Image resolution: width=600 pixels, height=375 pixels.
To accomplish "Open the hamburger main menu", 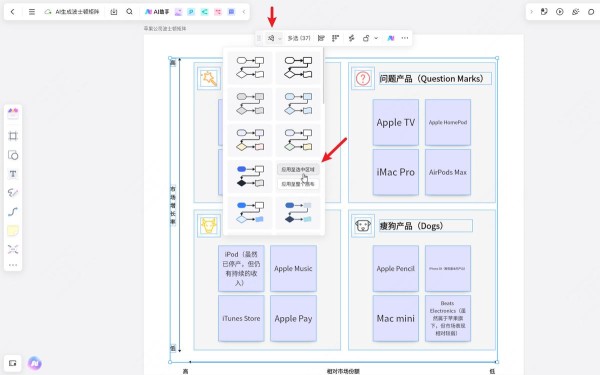I will [32, 12].
